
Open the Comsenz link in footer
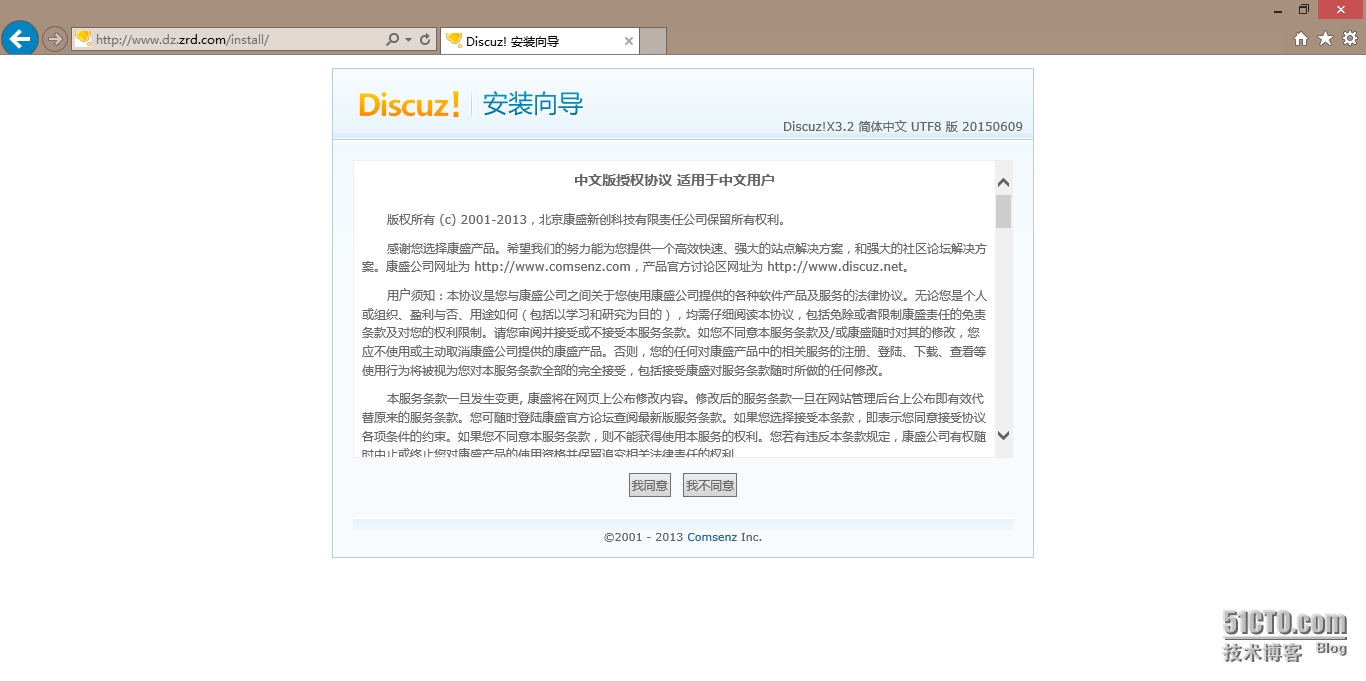tap(712, 537)
